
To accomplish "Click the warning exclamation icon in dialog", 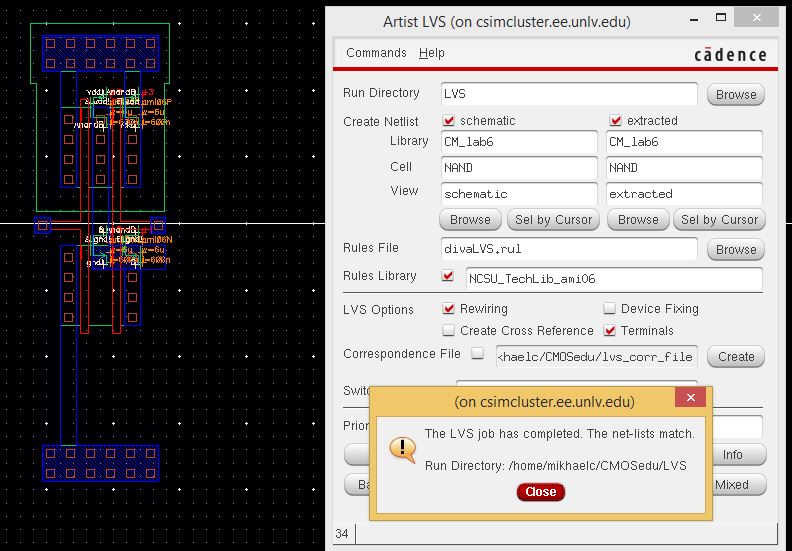I will pos(403,448).
